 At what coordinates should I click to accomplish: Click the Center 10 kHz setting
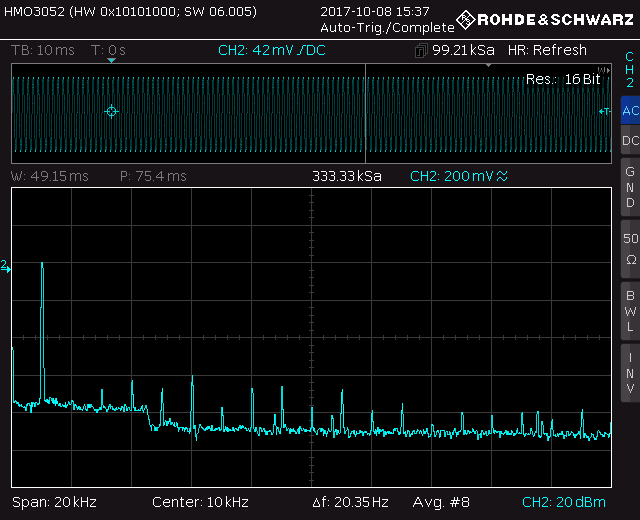pyautogui.click(x=200, y=501)
